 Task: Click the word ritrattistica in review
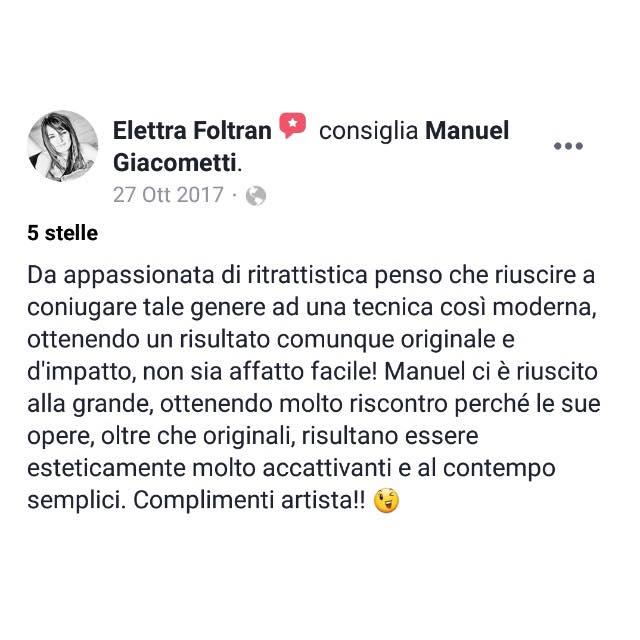[x=308, y=275]
